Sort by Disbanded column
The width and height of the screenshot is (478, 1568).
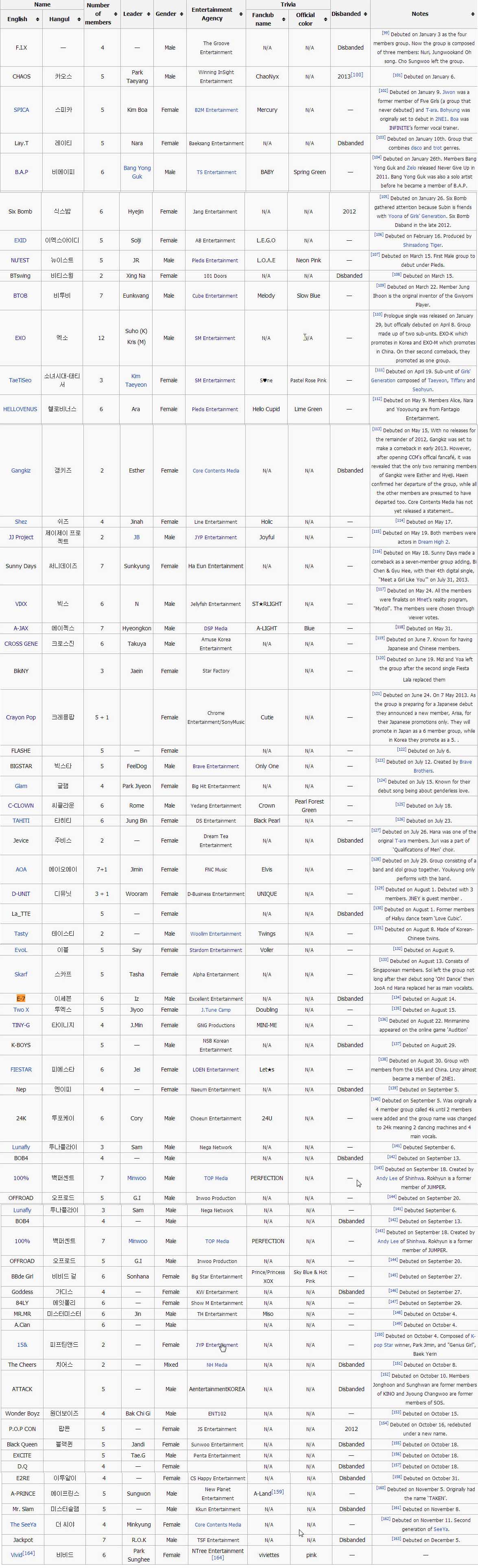[x=365, y=14]
